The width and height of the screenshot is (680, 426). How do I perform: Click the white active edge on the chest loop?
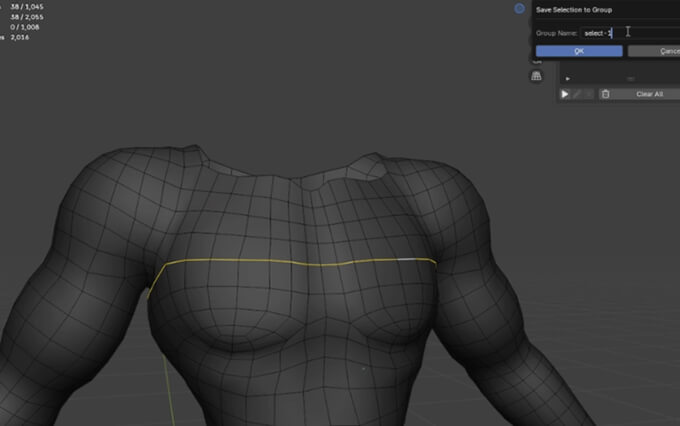coord(406,261)
